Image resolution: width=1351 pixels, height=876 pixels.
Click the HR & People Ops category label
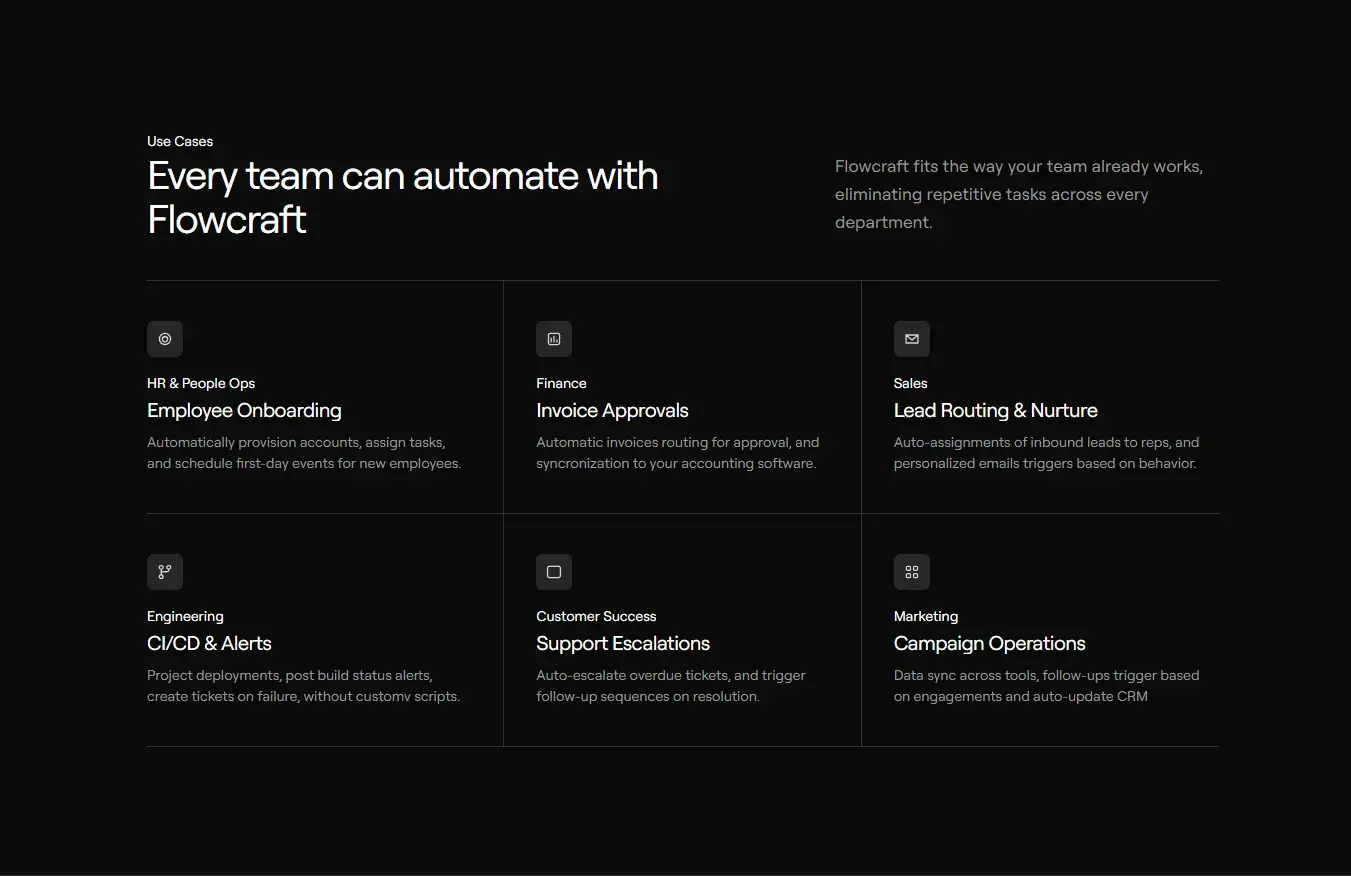point(200,383)
